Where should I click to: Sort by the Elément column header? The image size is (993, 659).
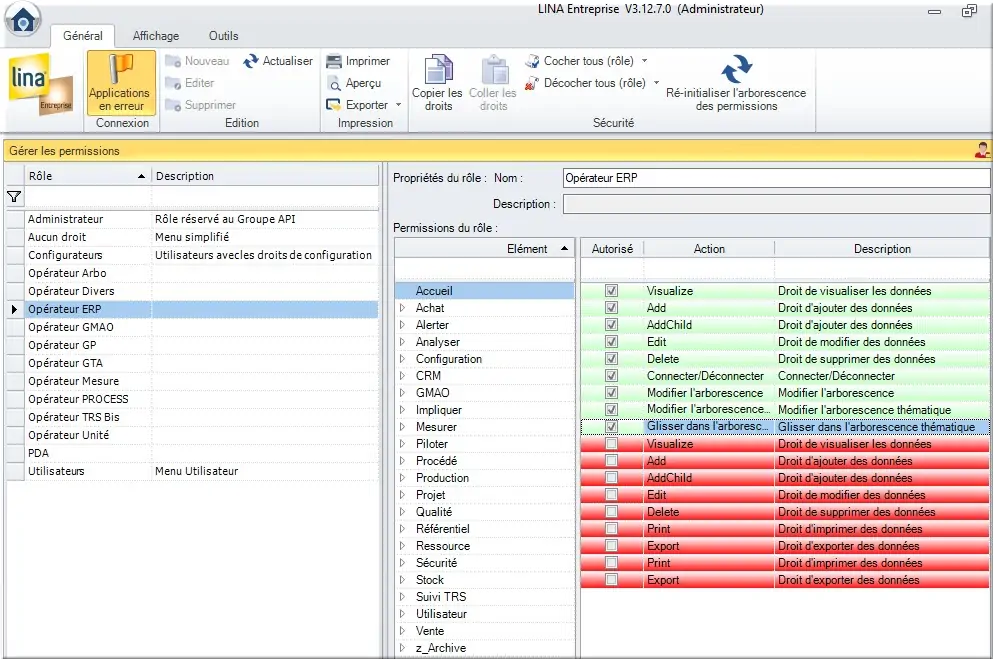tap(484, 249)
